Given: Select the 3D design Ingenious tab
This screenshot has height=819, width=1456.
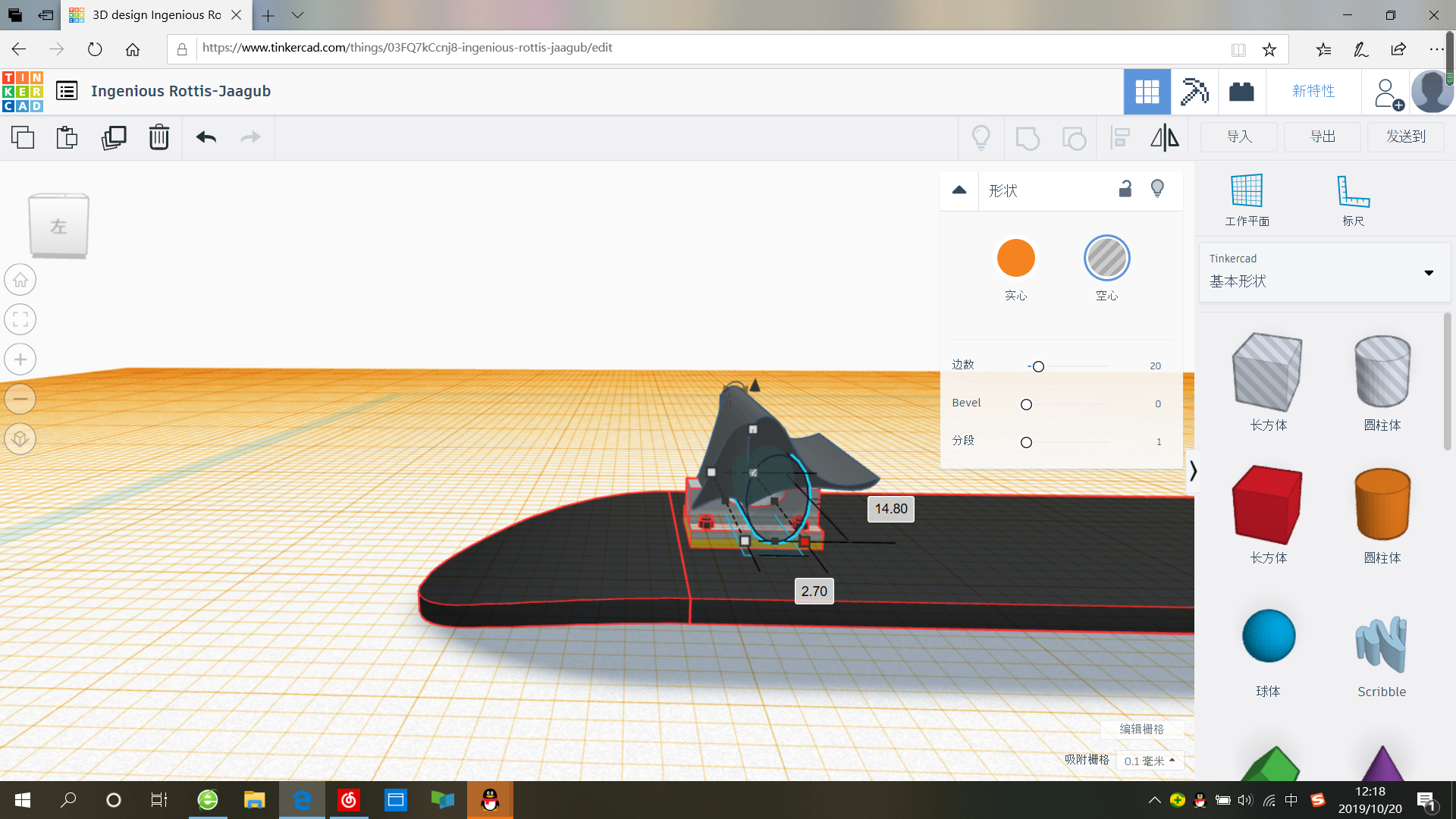Looking at the screenshot, I should (155, 15).
